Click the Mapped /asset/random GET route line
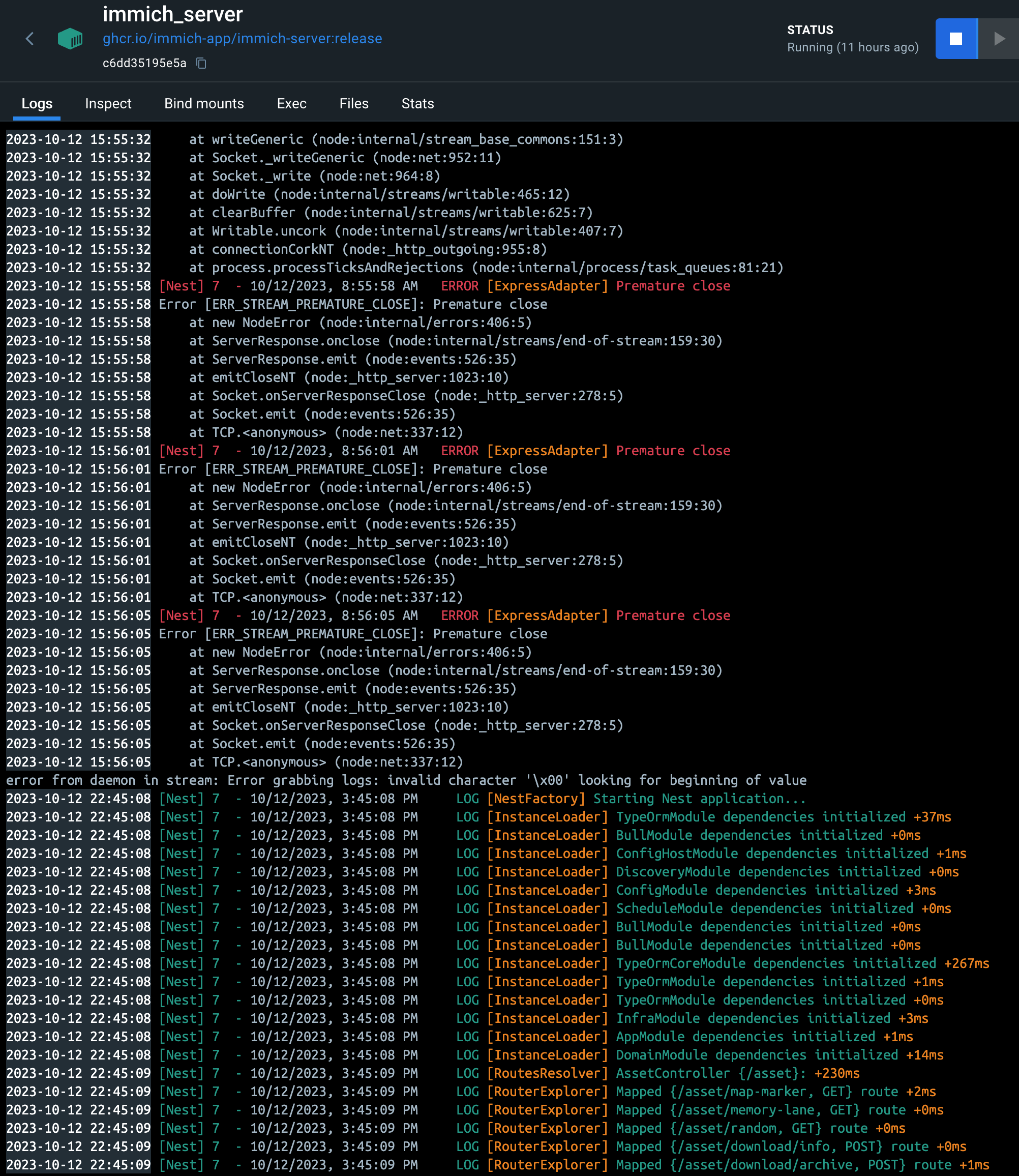Viewport: 1019px width, 1176px height. (x=760, y=1128)
